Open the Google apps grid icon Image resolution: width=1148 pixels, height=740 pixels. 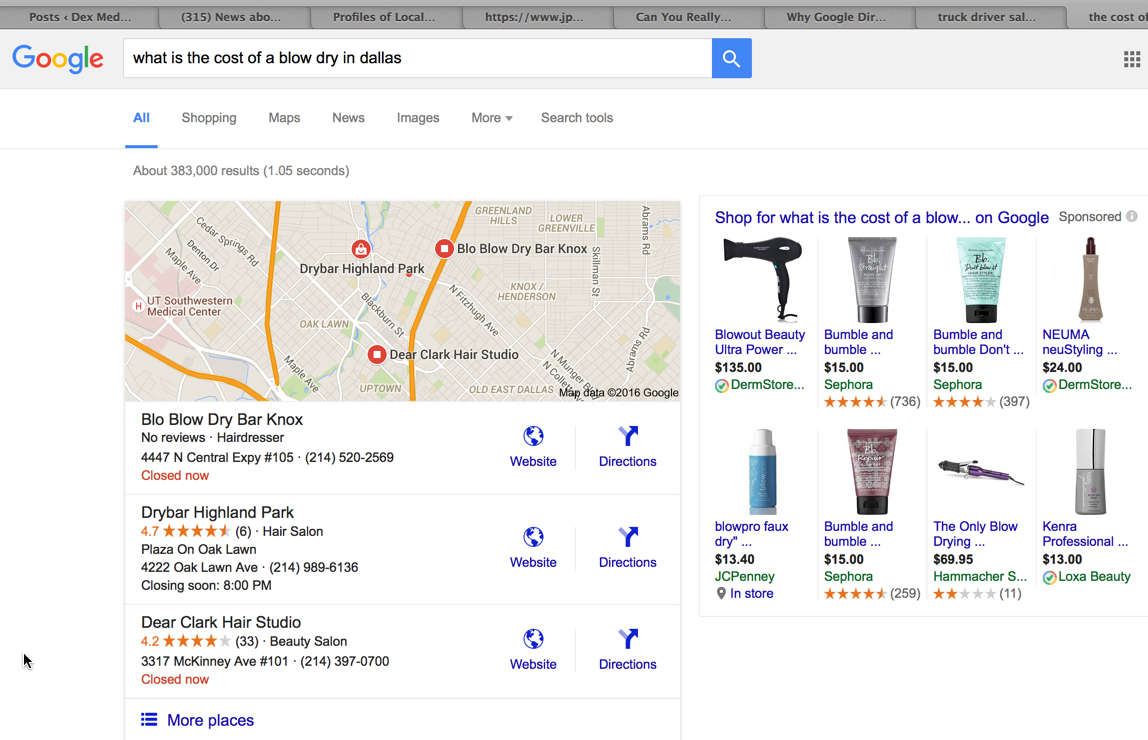pos(1132,59)
